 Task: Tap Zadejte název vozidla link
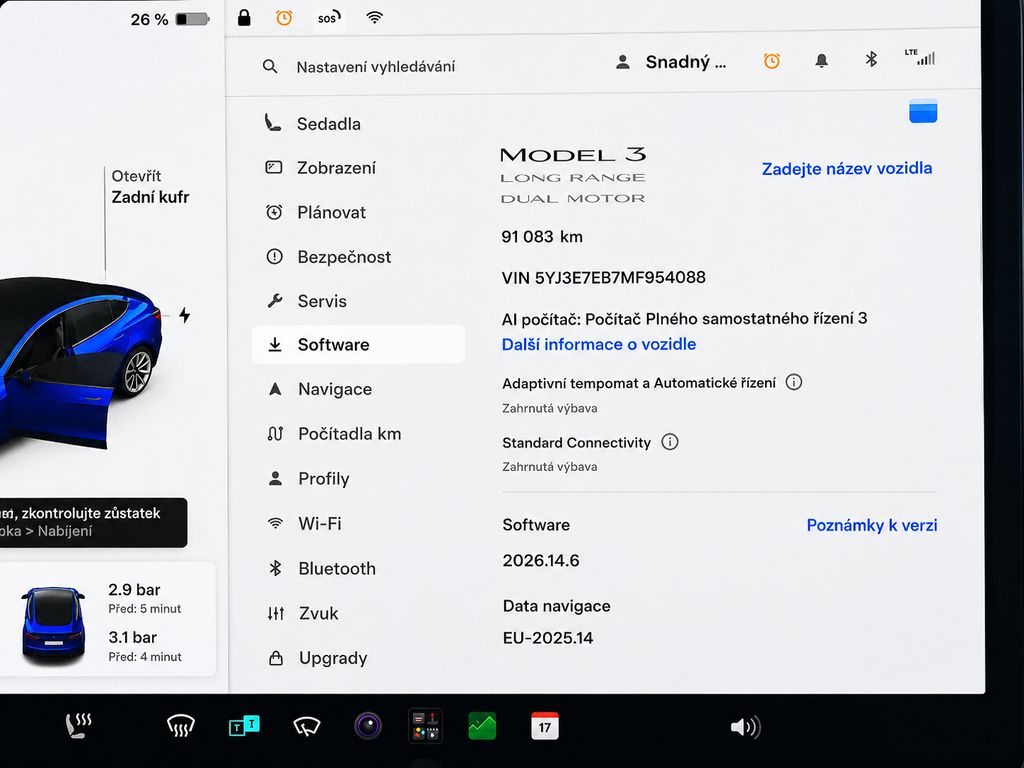tap(847, 168)
